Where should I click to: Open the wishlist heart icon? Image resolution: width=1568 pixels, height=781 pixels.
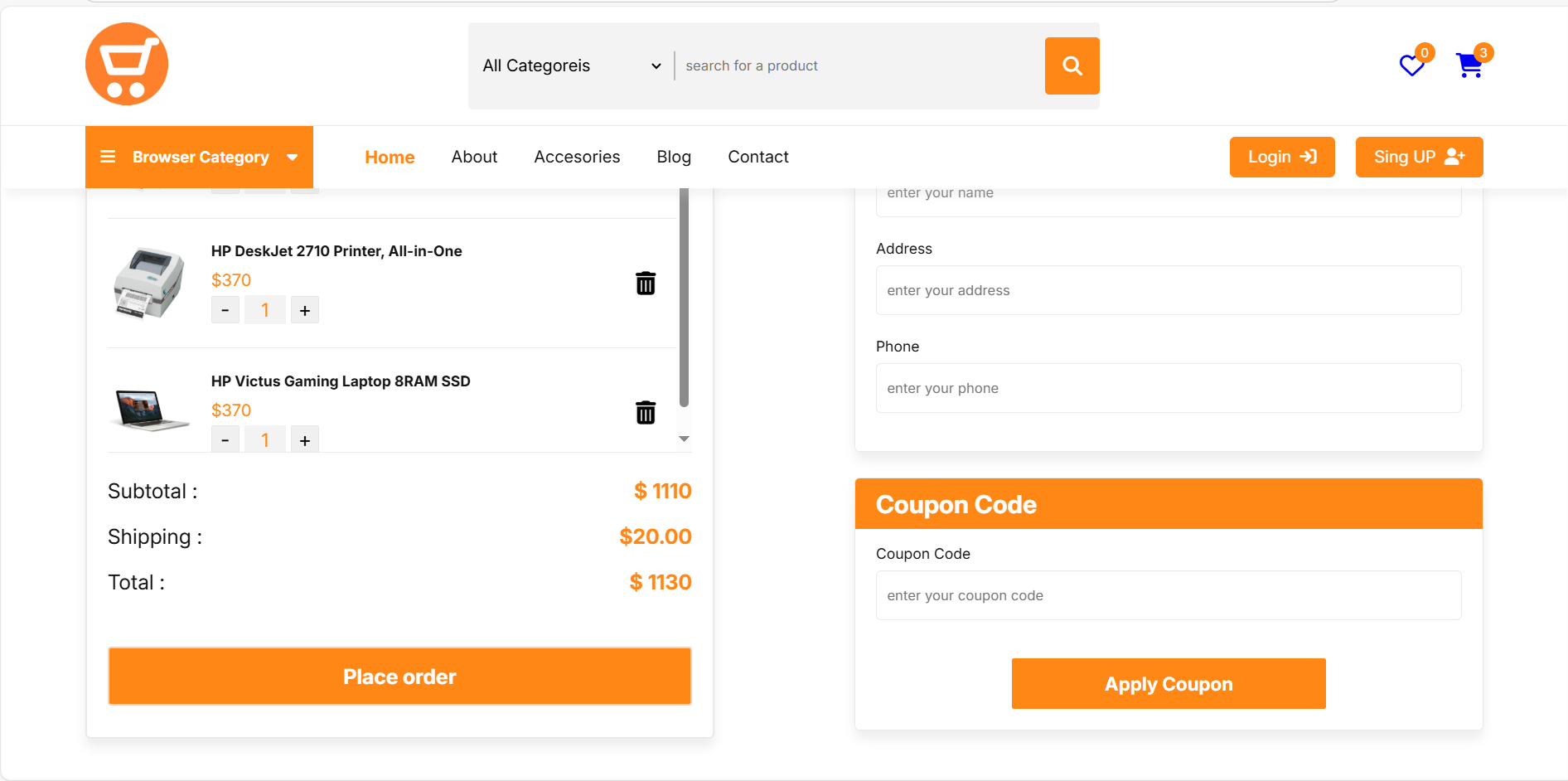pos(1411,65)
